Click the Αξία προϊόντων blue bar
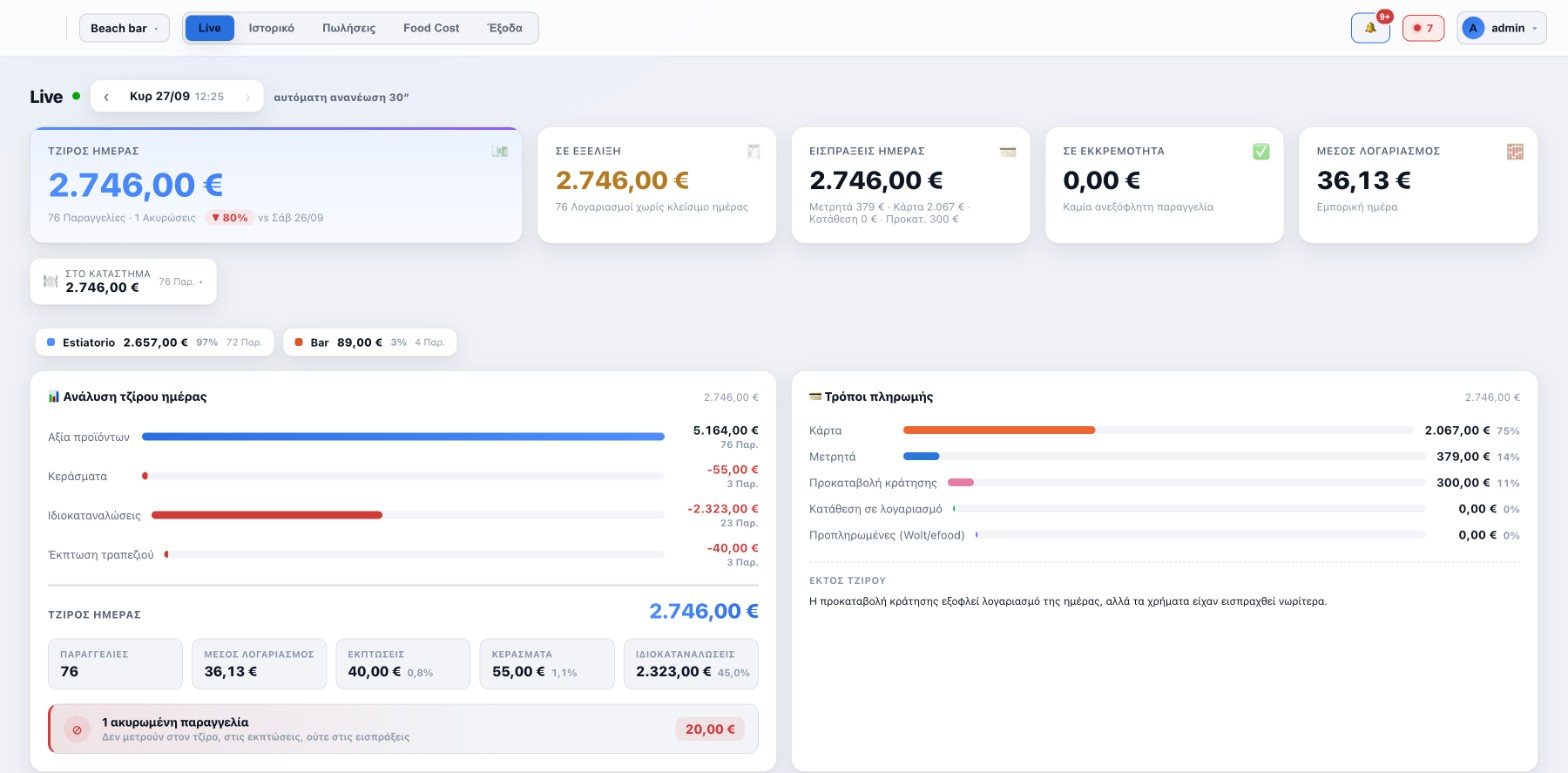The width and height of the screenshot is (1568, 773). coord(403,436)
